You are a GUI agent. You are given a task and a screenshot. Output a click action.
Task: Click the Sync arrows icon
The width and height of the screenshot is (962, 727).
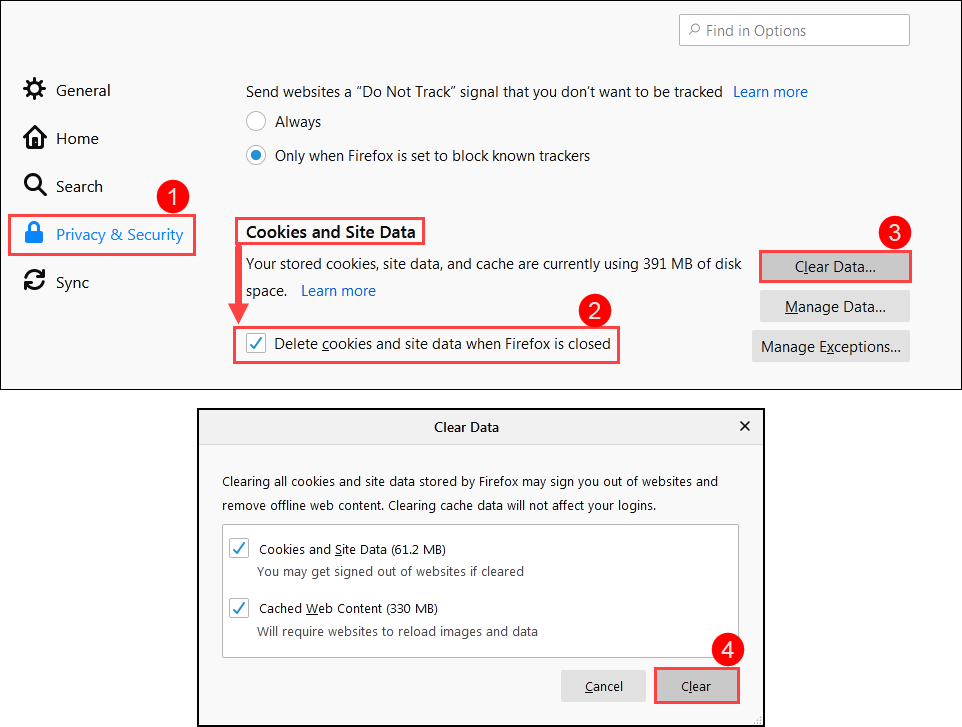click(x=35, y=282)
